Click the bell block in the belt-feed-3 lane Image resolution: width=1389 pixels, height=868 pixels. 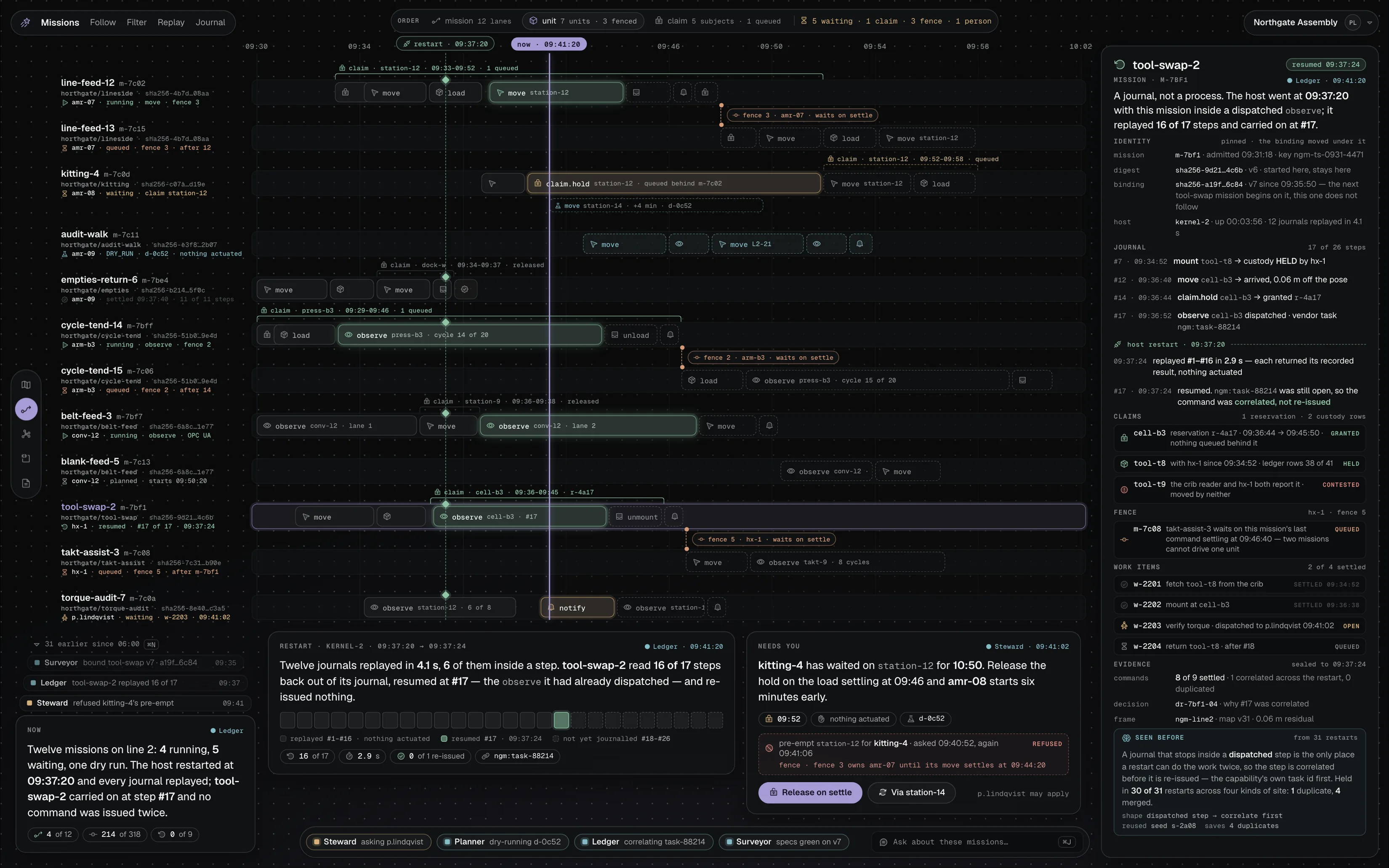769,426
